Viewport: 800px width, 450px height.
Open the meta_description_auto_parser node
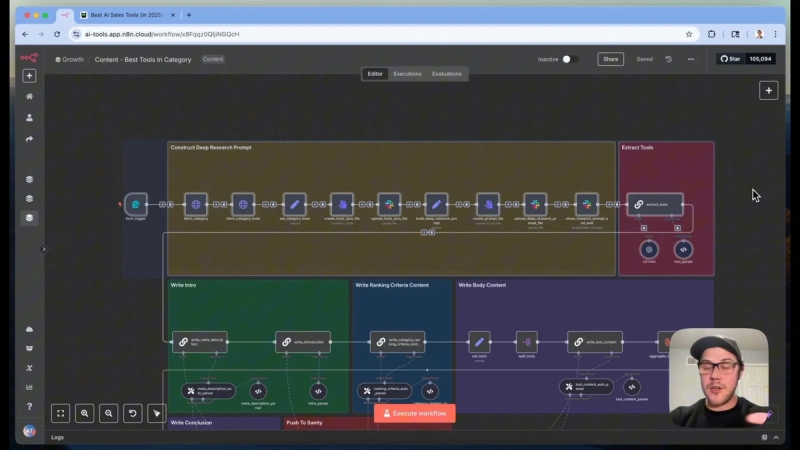coord(208,391)
